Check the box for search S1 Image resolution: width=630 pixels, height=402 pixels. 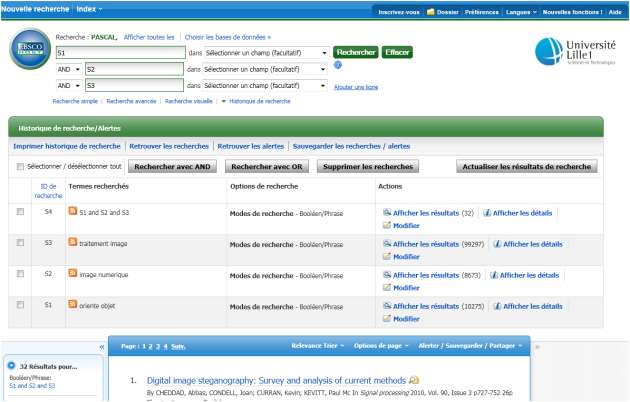pyautogui.click(x=20, y=305)
